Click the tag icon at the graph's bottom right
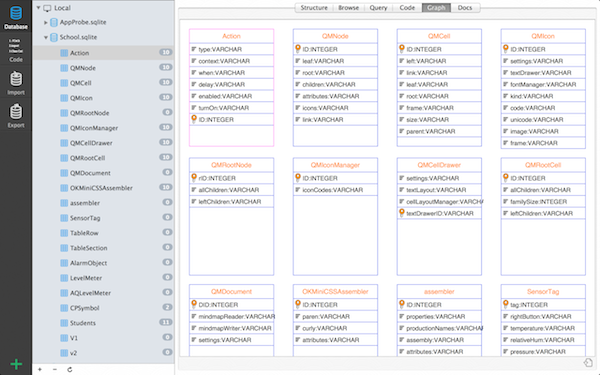Screen dimensions: 600x375 click(x=588, y=362)
